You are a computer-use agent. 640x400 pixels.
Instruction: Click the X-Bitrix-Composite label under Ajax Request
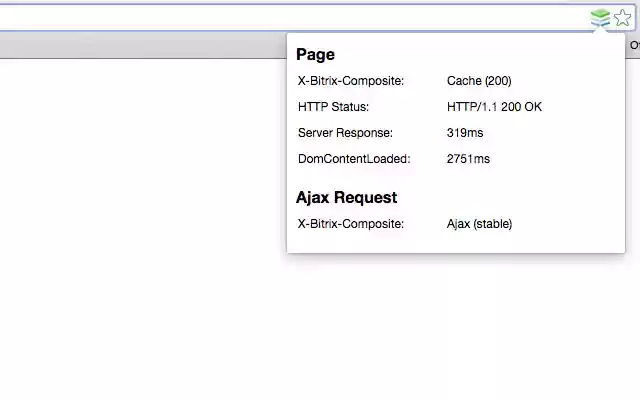coord(351,224)
